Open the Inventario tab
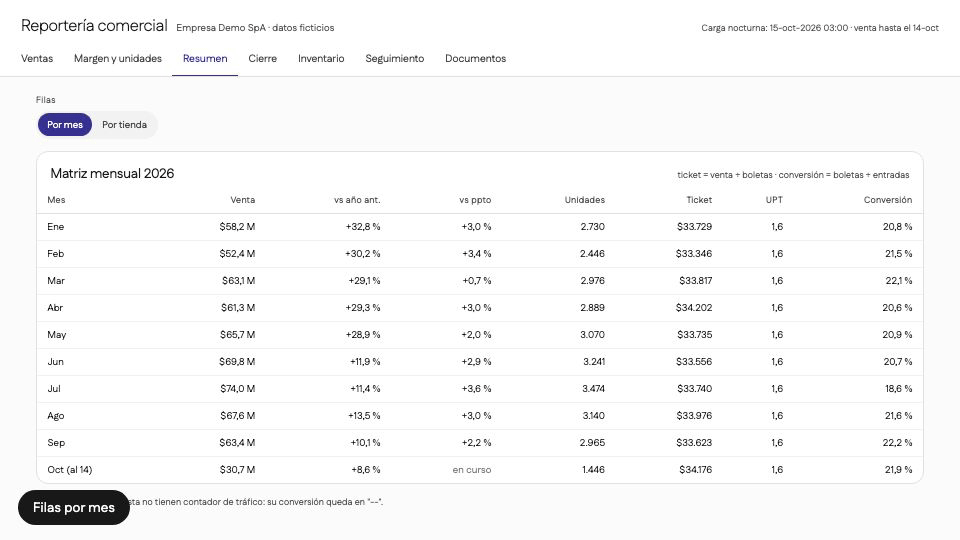960x540 pixels. (x=321, y=58)
